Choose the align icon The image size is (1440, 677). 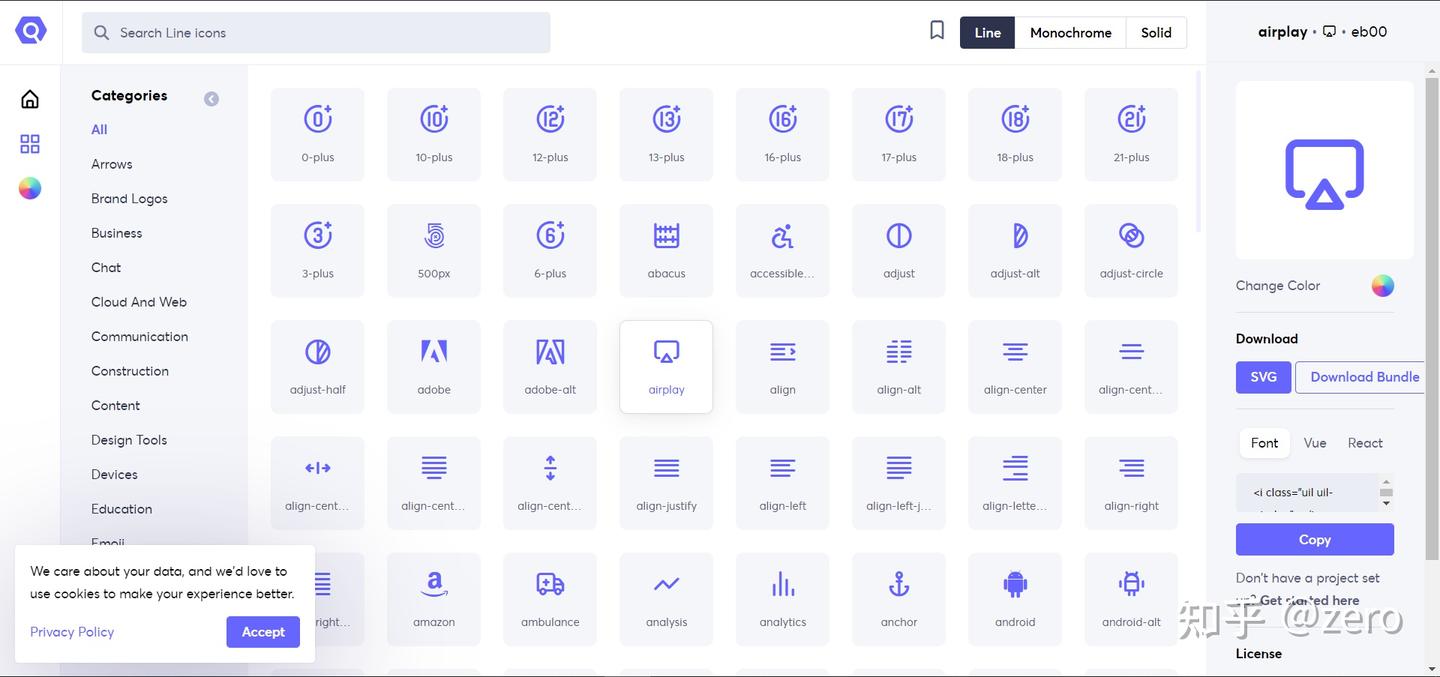click(782, 367)
